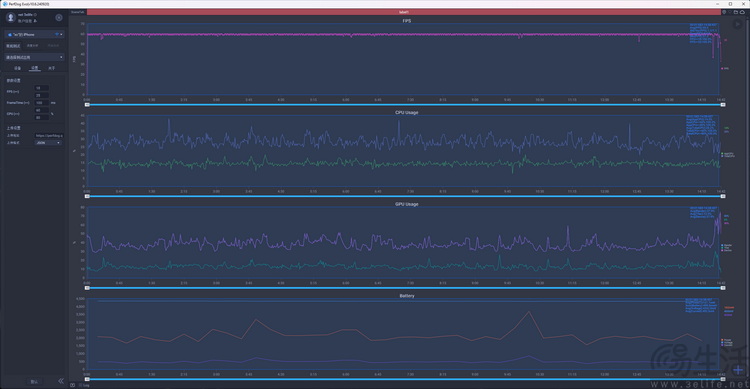Click the heart icon in top bar
The height and width of the screenshot is (389, 750).
(730, 12)
